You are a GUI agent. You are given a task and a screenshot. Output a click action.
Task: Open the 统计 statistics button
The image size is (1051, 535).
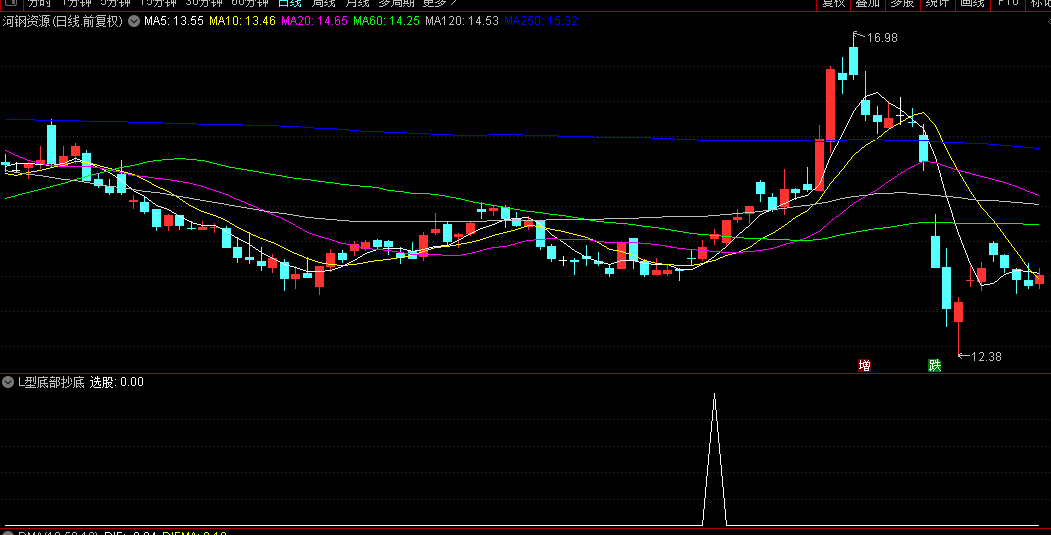[x=937, y=3]
